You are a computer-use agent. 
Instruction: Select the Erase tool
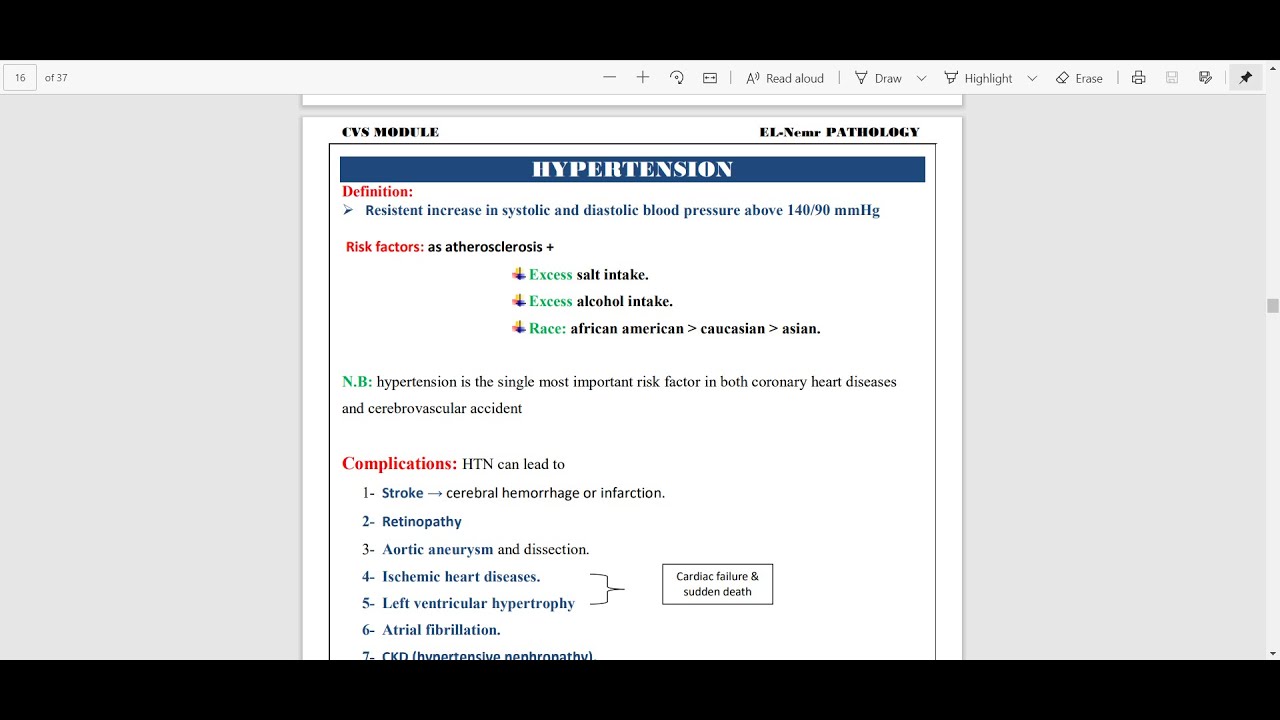tap(1079, 78)
